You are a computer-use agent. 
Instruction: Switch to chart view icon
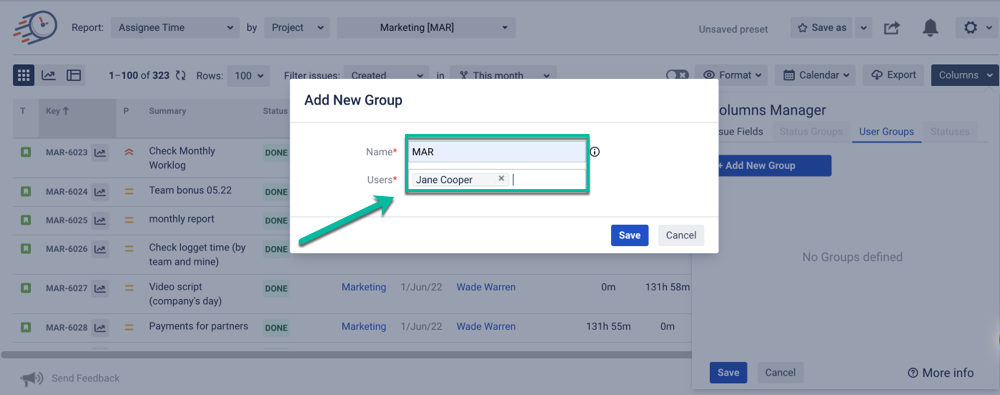point(48,75)
